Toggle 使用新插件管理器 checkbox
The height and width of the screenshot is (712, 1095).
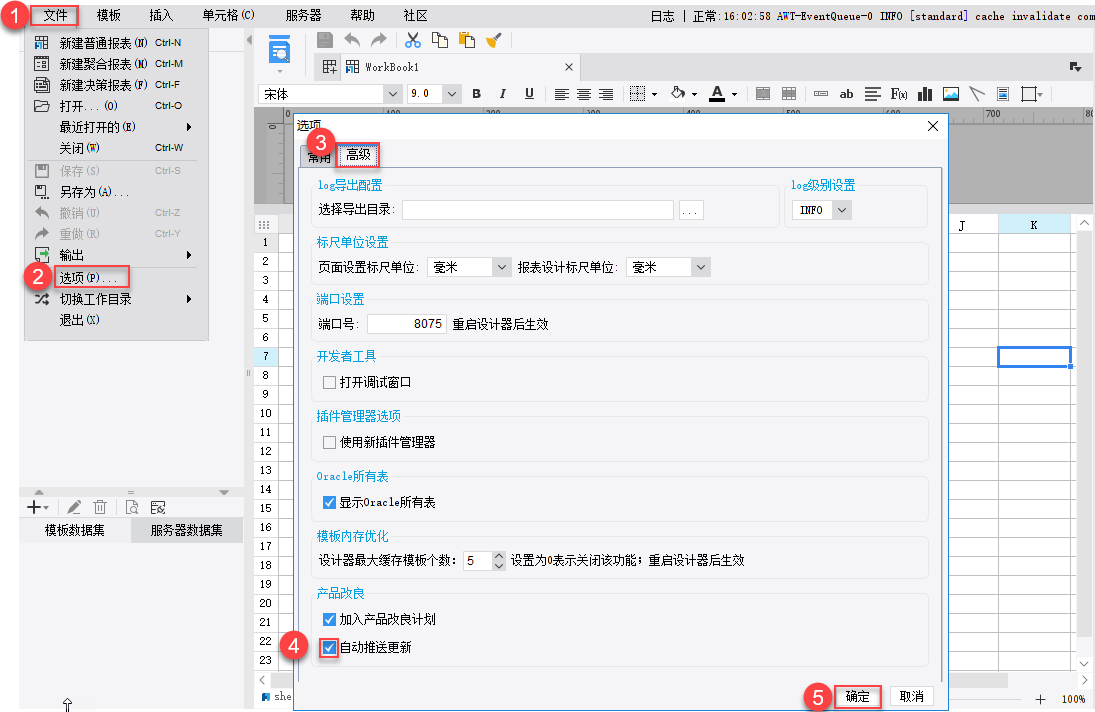pyautogui.click(x=330, y=443)
